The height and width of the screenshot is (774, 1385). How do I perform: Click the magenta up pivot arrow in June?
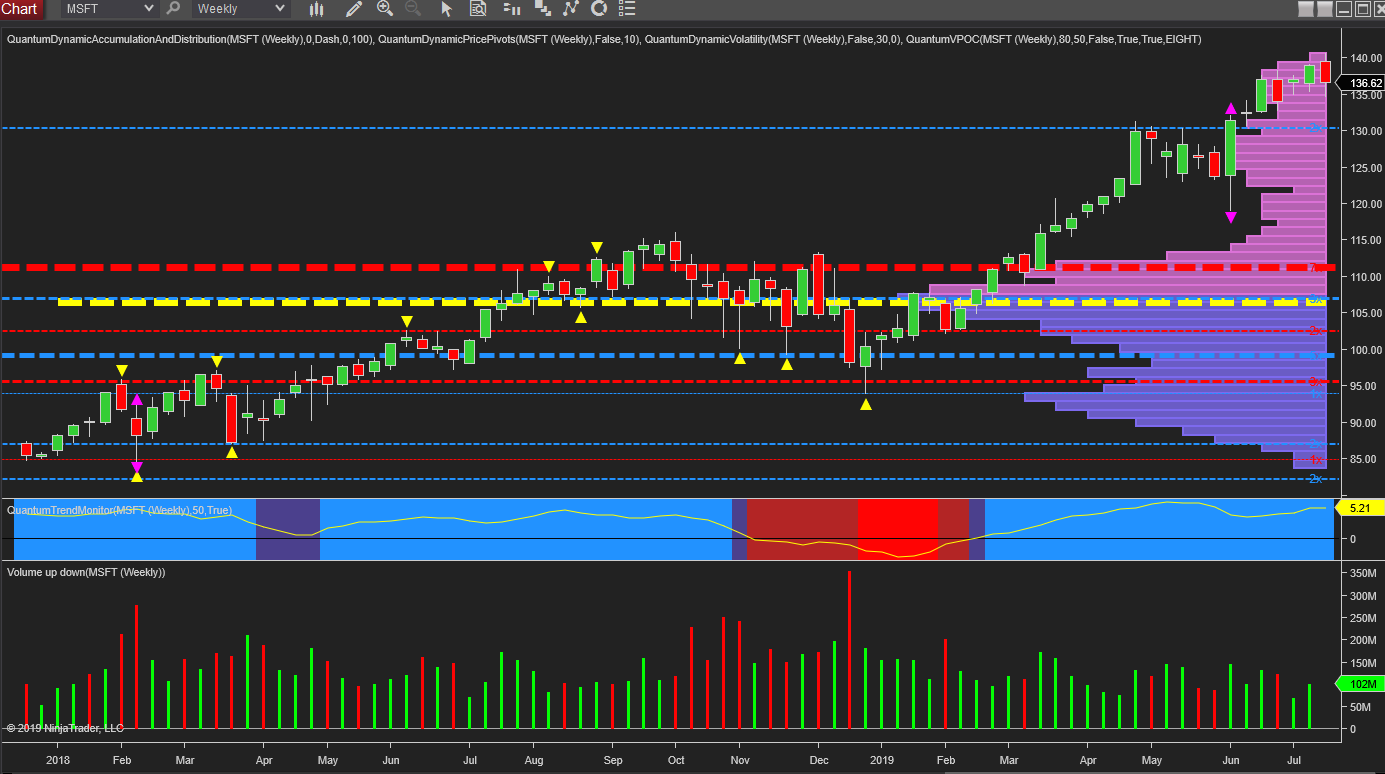click(x=1231, y=108)
